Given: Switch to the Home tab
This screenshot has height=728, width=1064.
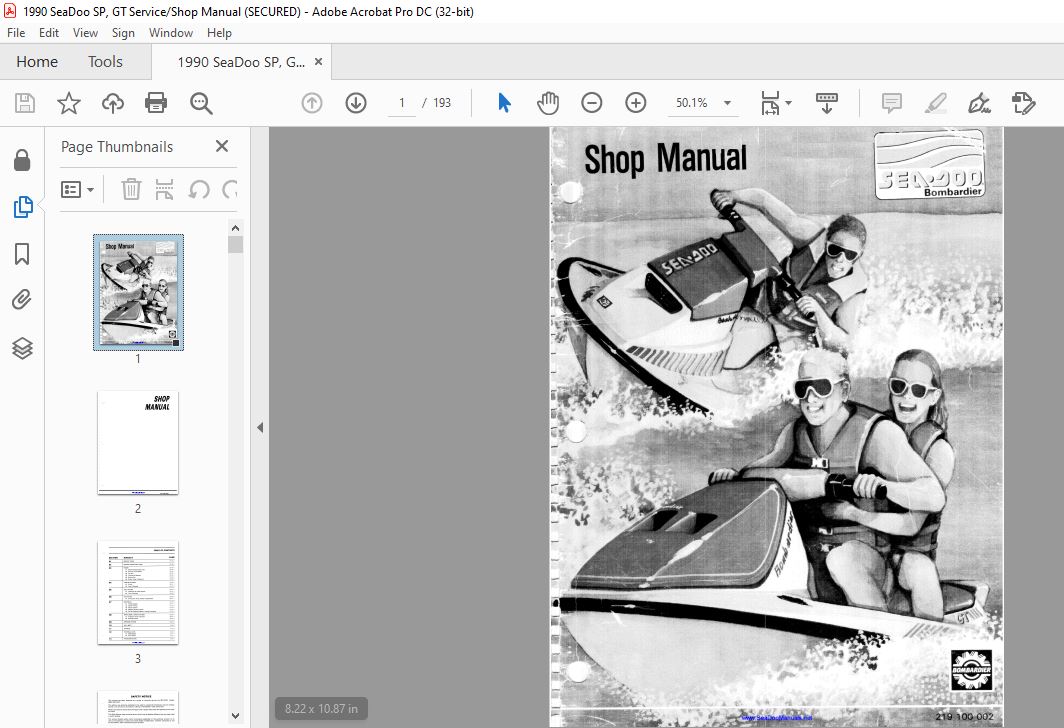Looking at the screenshot, I should tap(37, 62).
